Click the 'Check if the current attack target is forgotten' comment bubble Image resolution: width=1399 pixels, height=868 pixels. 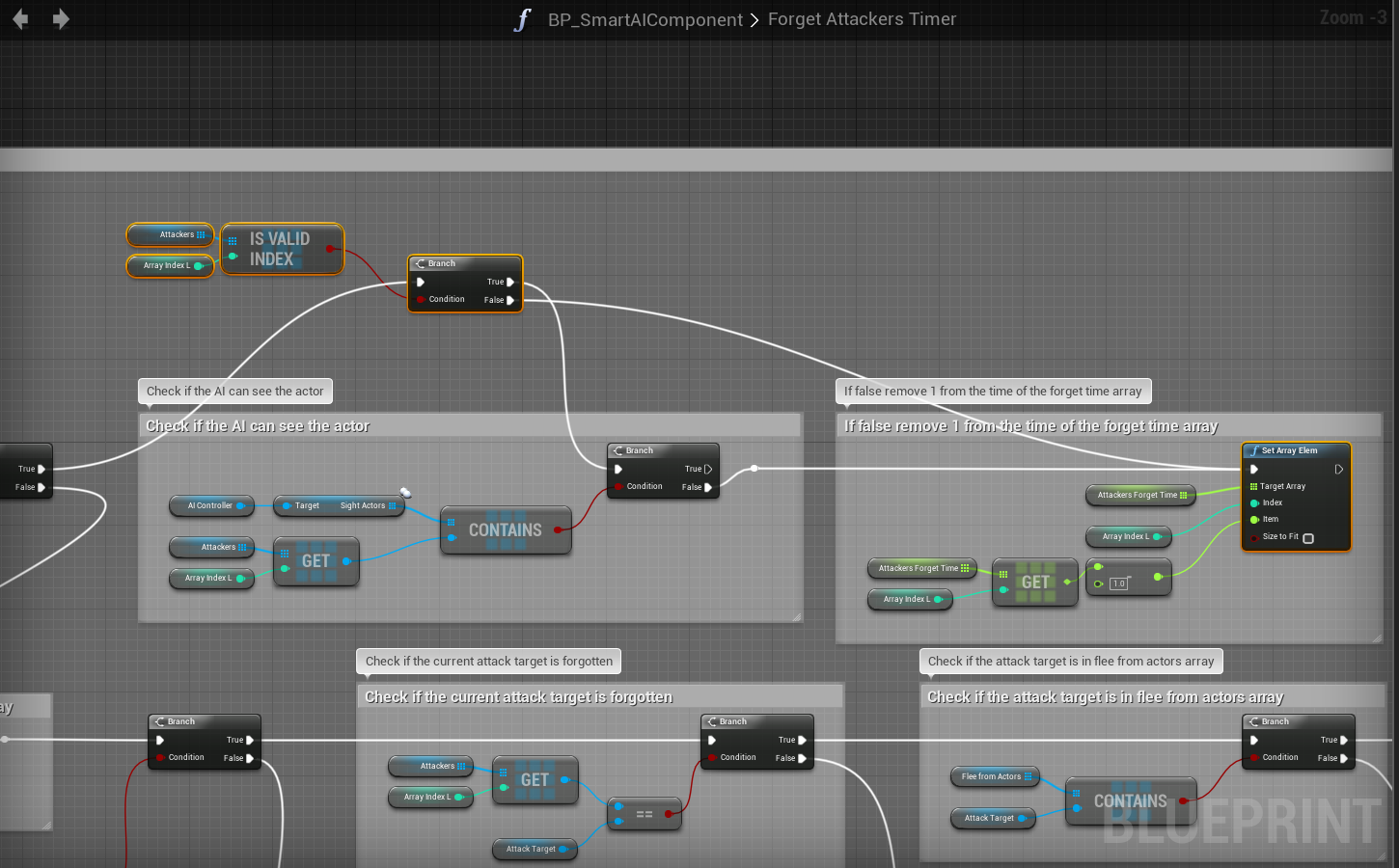(x=488, y=662)
